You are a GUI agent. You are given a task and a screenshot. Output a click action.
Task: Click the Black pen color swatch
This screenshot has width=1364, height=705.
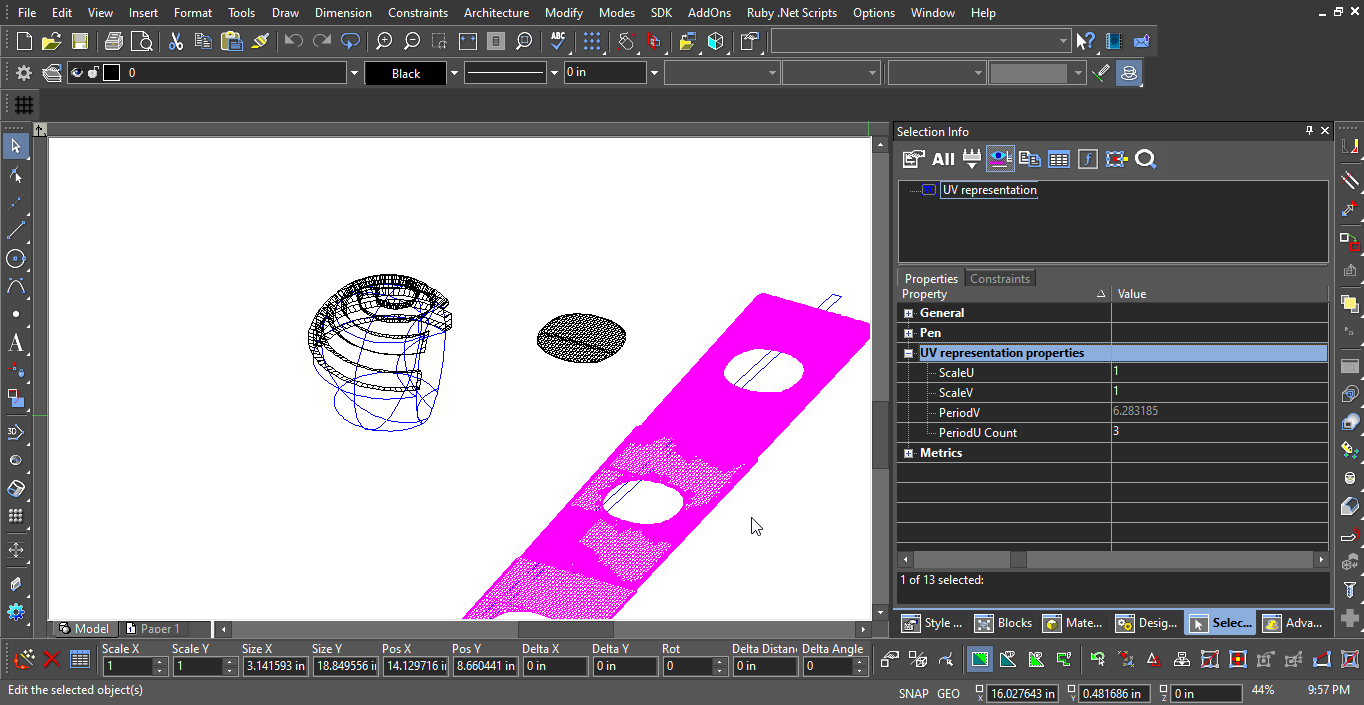click(x=405, y=73)
